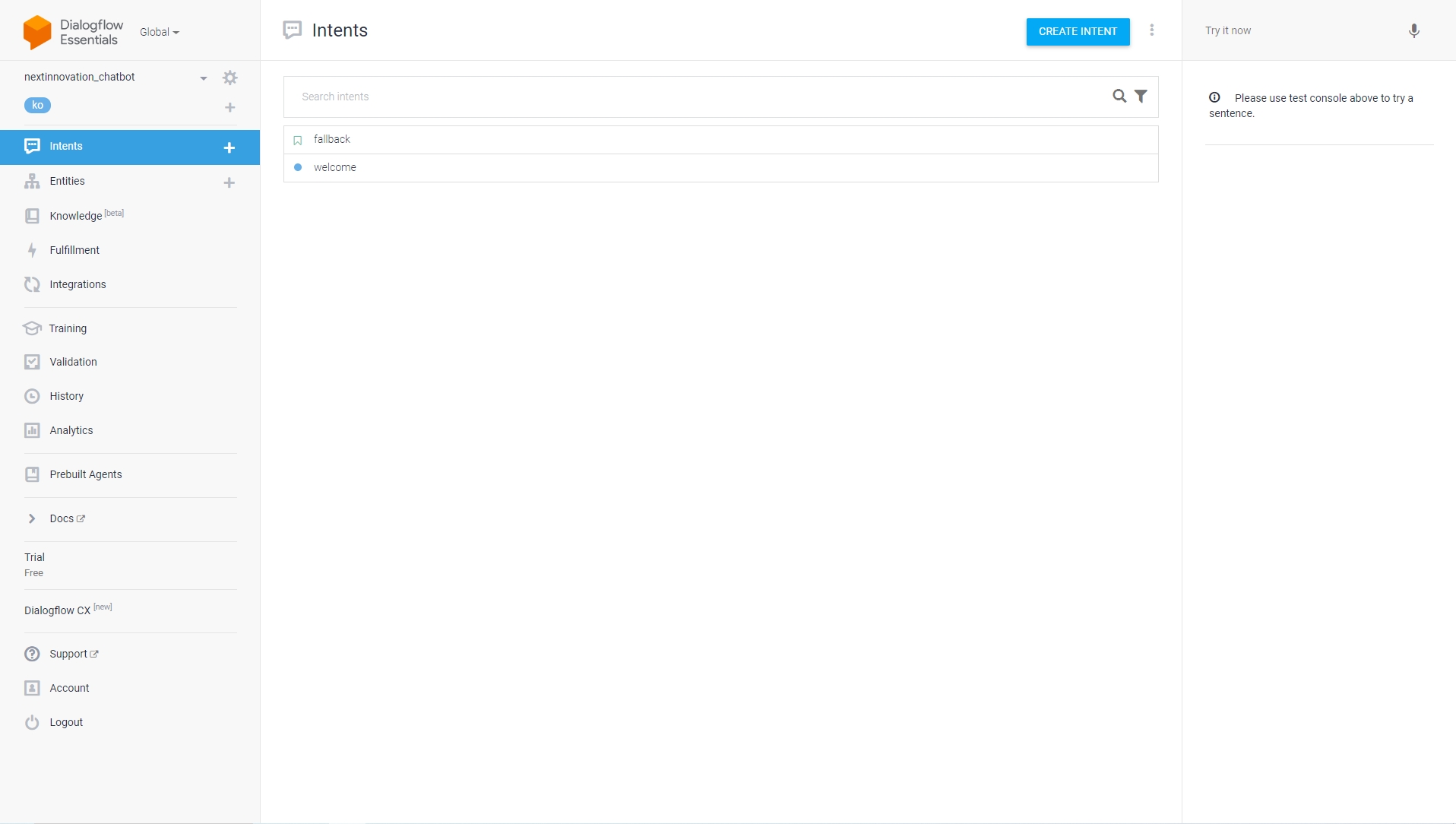Open the welcome intent
Image resolution: width=1456 pixels, height=824 pixels.
coord(720,168)
